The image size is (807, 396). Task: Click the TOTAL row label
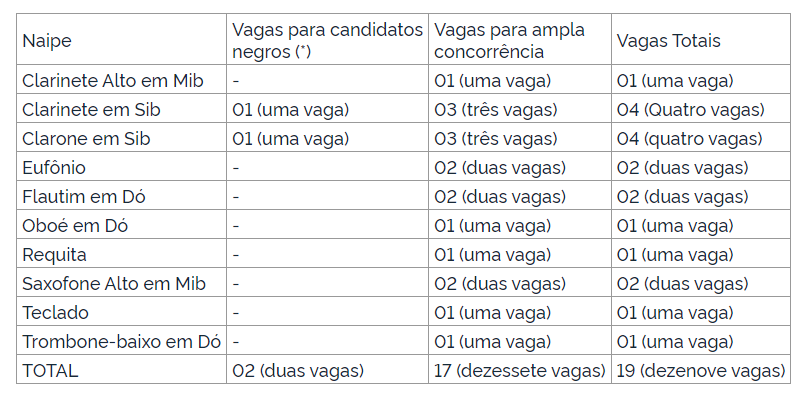coord(121,369)
